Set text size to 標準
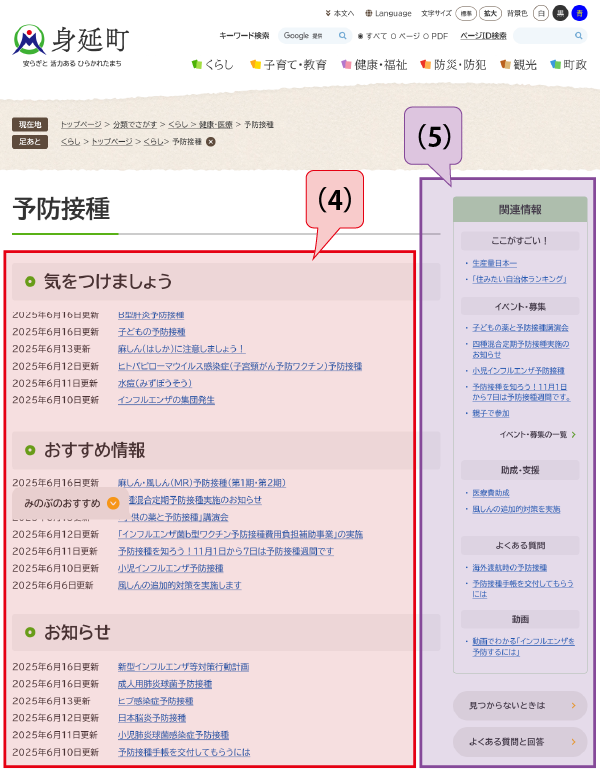The width and height of the screenshot is (600, 784). tap(466, 14)
